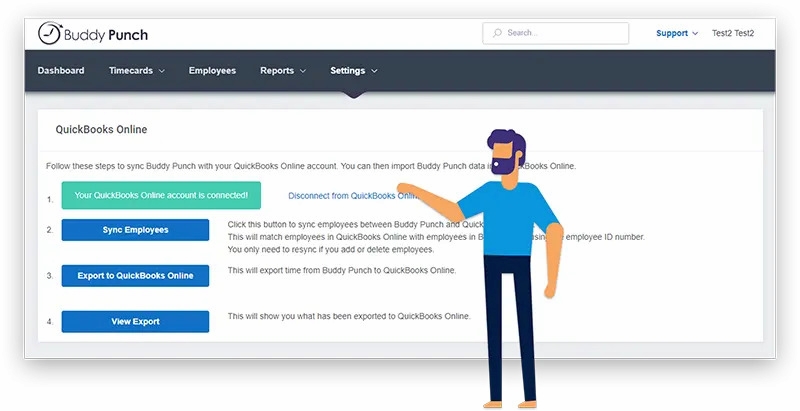This screenshot has width=800, height=411.
Task: Open the Reports menu
Action: tap(283, 71)
